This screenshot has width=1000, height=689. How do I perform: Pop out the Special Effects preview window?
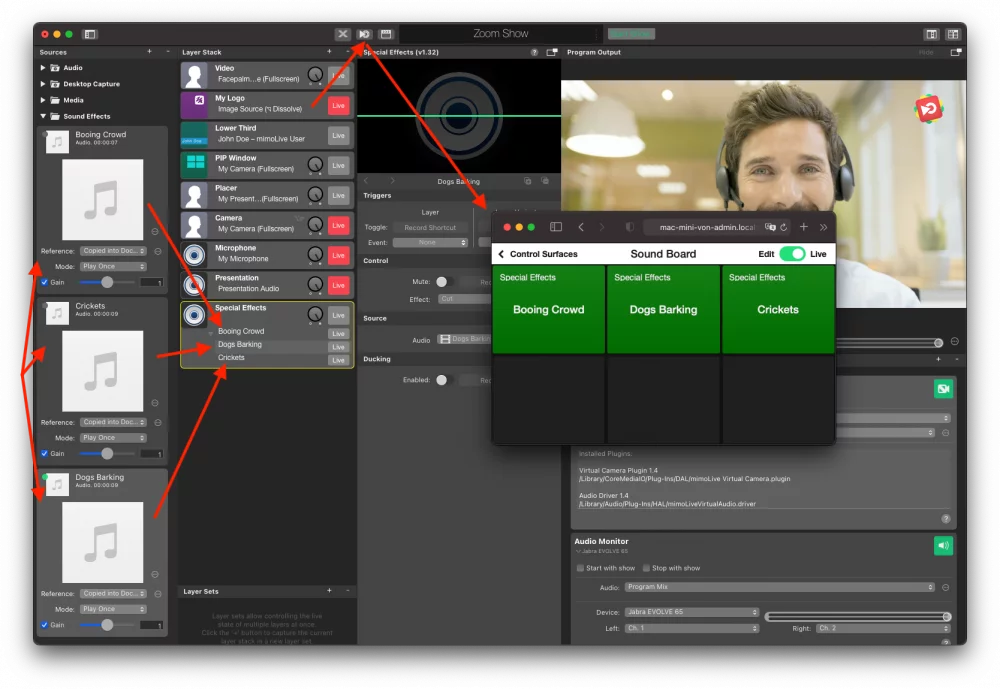tap(552, 52)
